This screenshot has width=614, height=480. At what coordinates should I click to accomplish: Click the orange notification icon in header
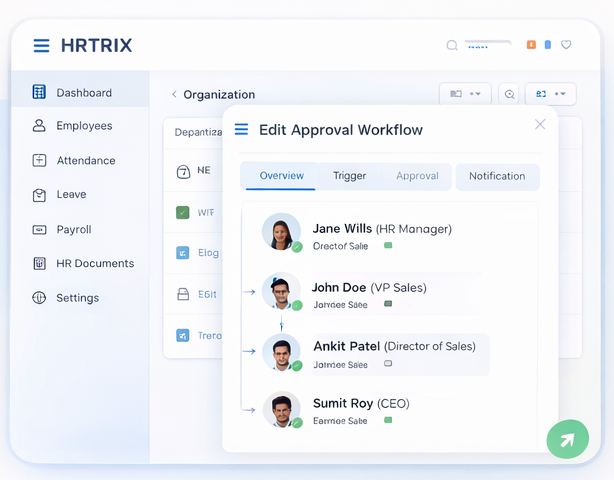531,45
